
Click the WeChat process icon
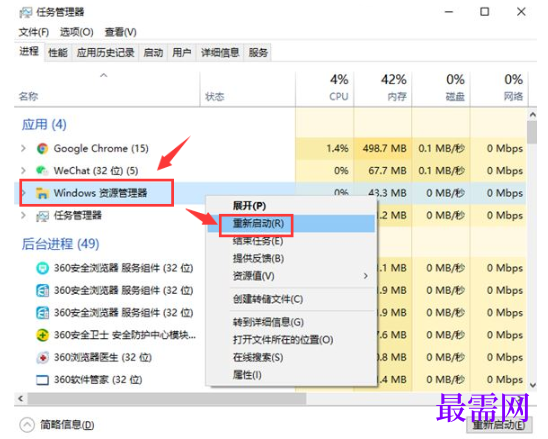(x=42, y=171)
